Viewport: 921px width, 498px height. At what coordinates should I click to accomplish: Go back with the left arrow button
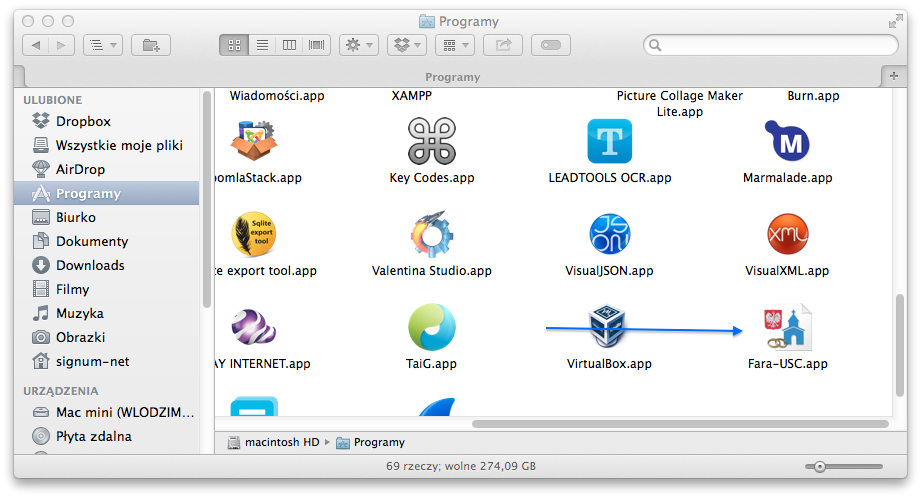[36, 45]
